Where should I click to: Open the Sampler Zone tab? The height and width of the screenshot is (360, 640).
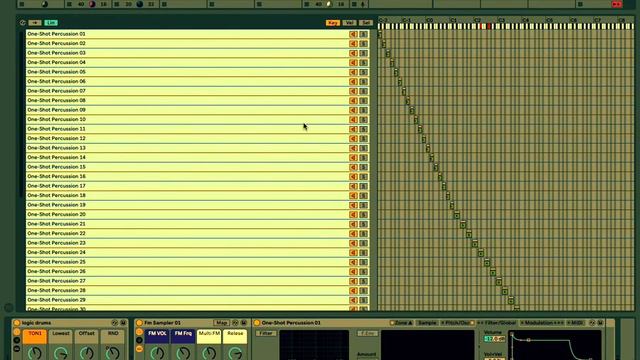(x=402, y=323)
